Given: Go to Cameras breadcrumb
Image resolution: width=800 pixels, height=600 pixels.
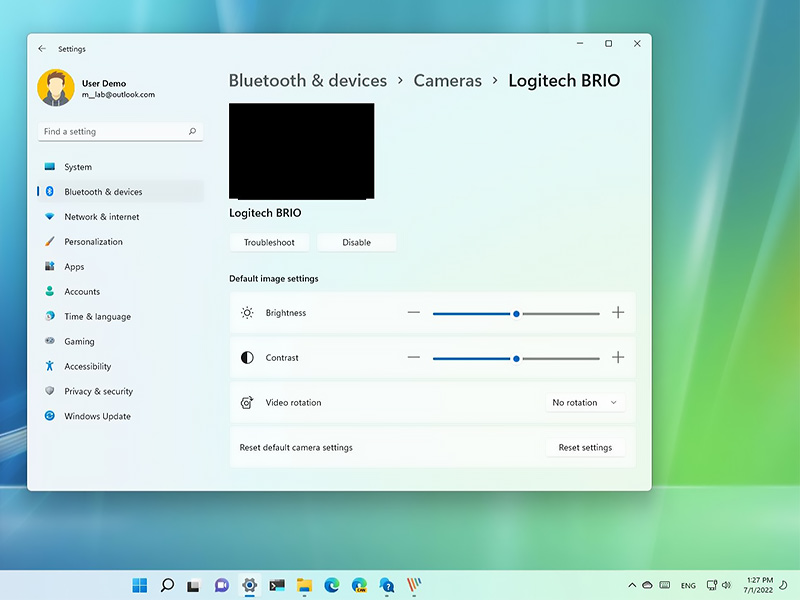Looking at the screenshot, I should coord(447,81).
